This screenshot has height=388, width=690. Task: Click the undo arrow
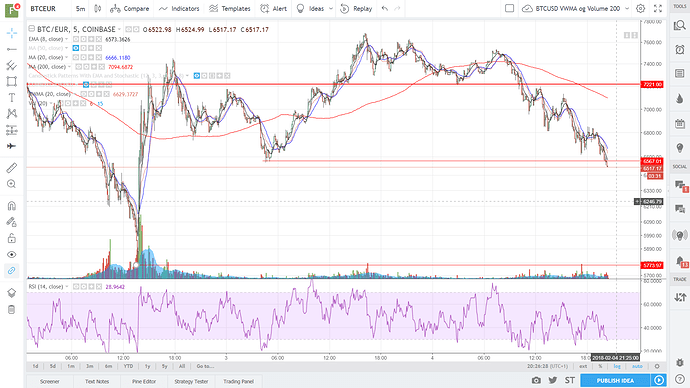tap(385, 8)
